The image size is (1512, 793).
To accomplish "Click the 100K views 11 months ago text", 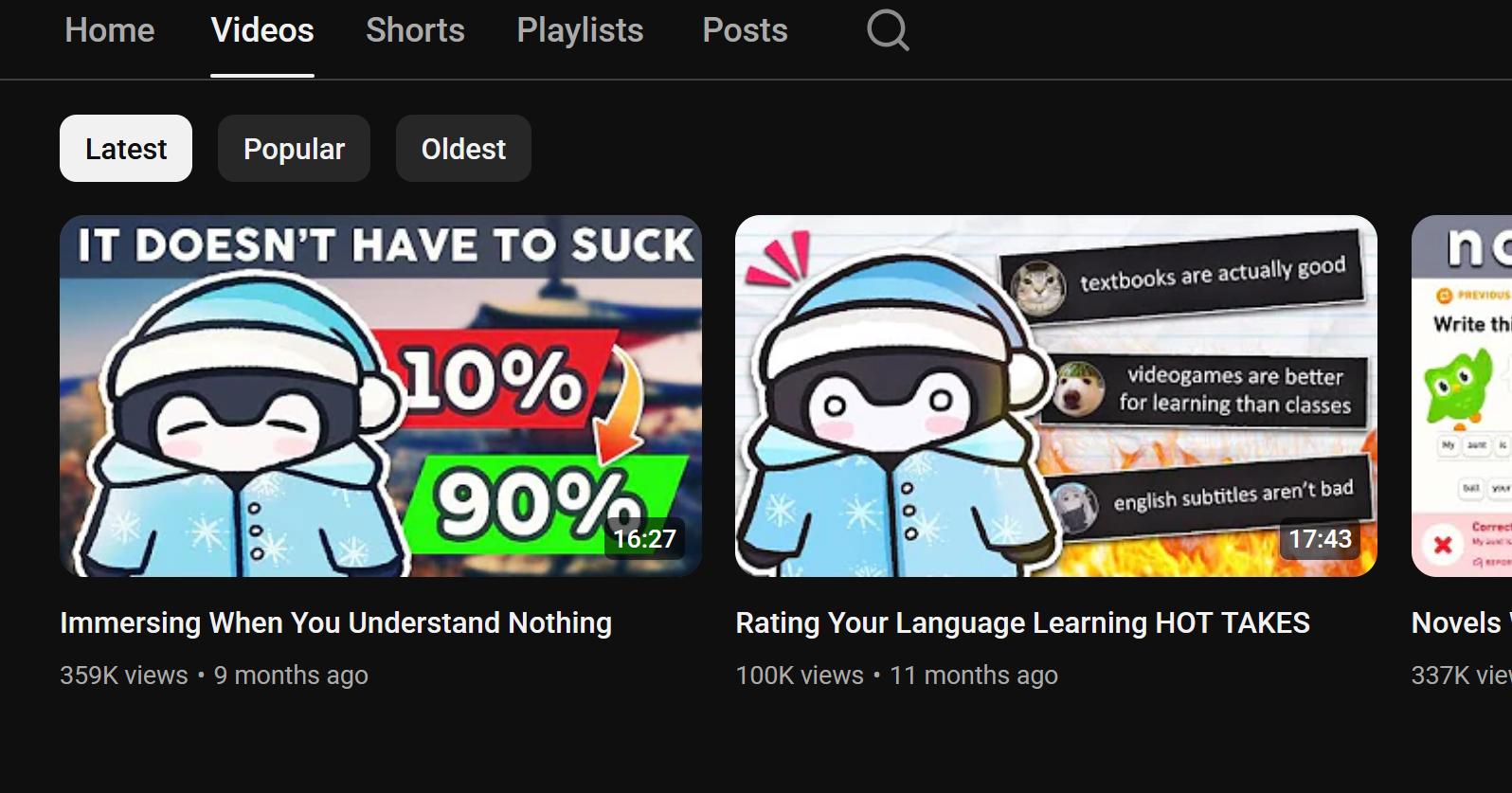I will click(896, 676).
